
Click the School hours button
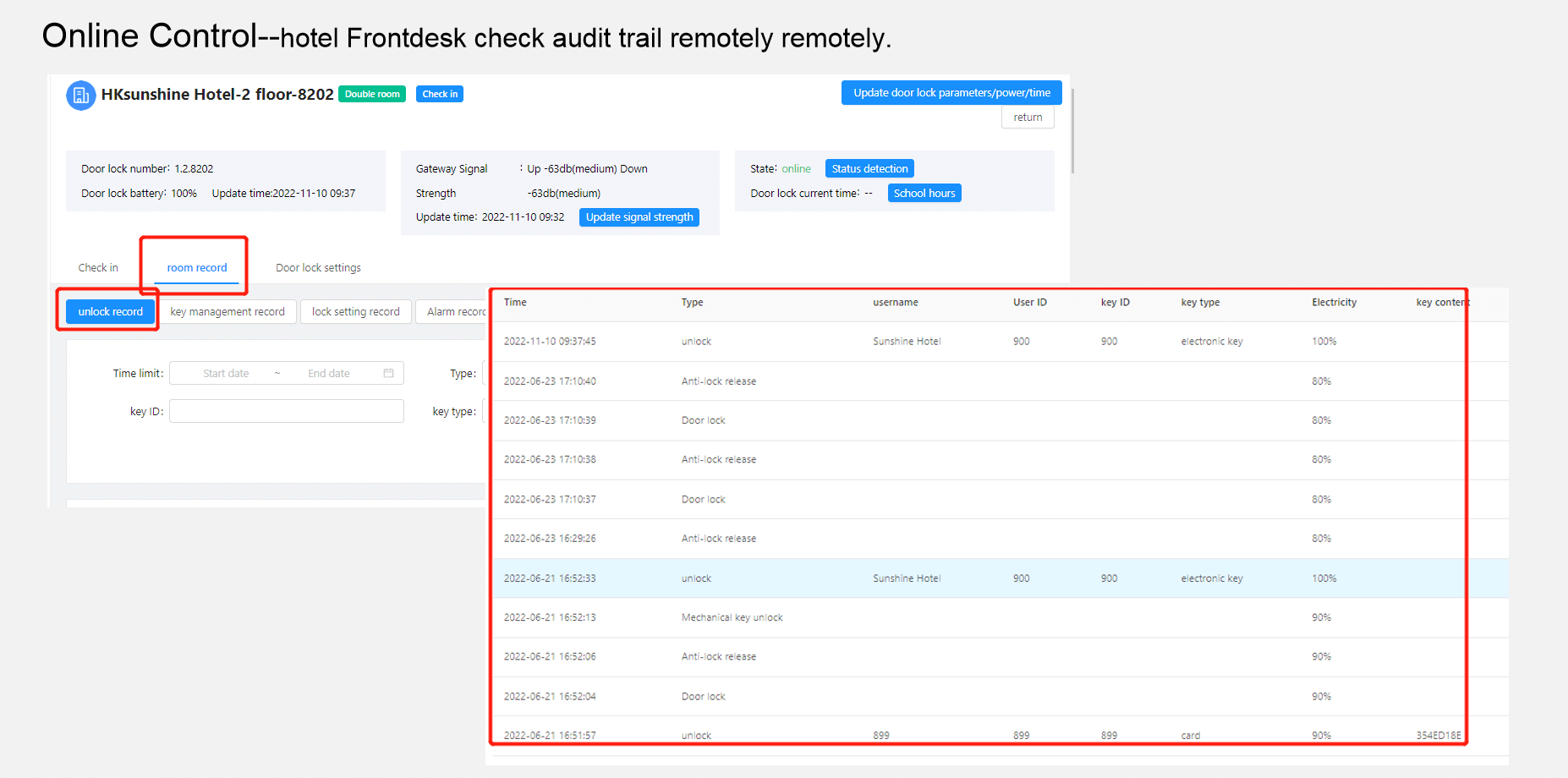(x=924, y=194)
